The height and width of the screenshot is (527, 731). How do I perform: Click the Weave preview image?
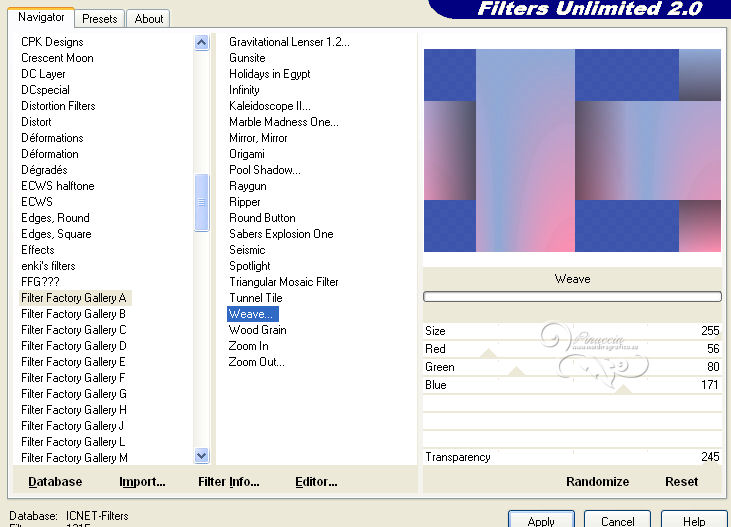tap(572, 151)
